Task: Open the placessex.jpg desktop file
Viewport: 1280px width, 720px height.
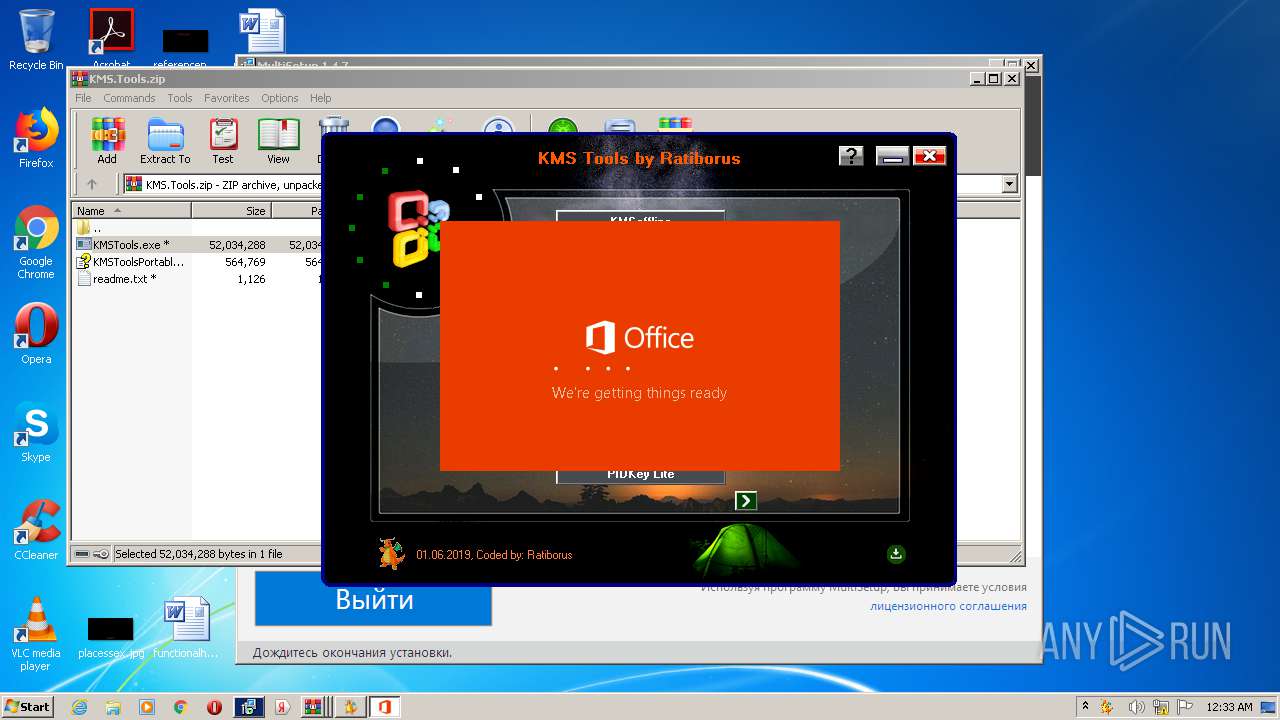Action: click(110, 636)
